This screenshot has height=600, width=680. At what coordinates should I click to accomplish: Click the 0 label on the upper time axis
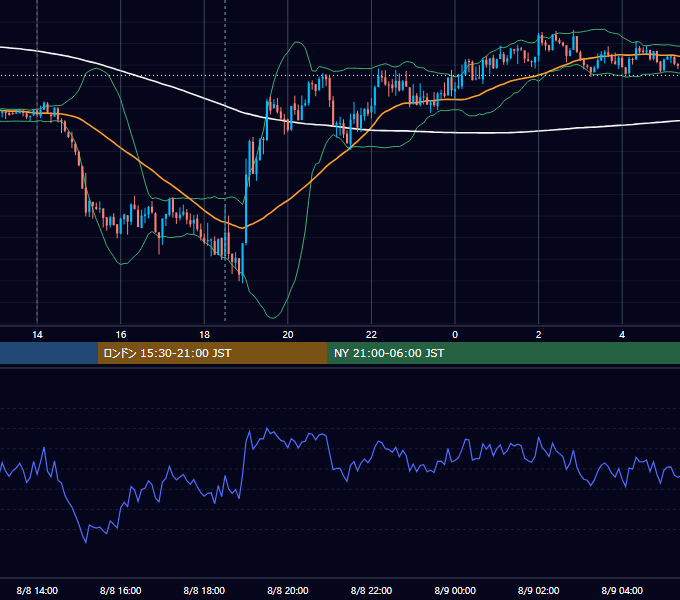(x=455, y=335)
